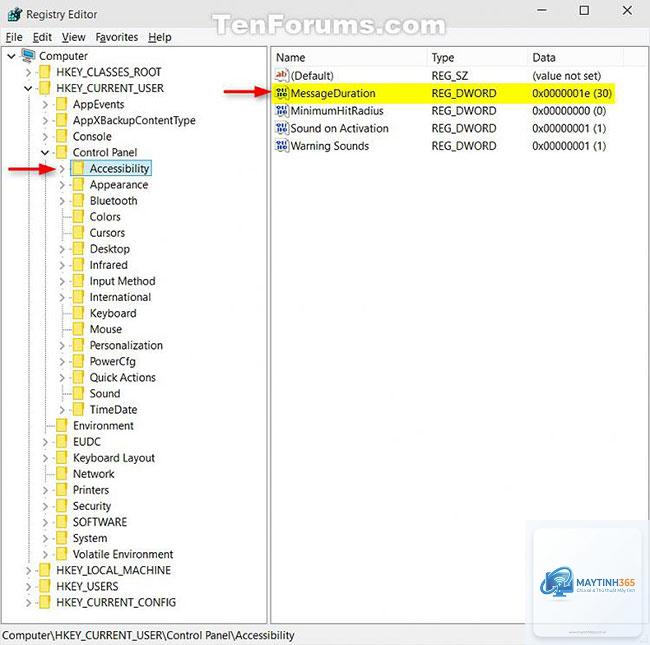The width and height of the screenshot is (650, 645).
Task: Expand the PowerCfg key
Action: point(62,362)
